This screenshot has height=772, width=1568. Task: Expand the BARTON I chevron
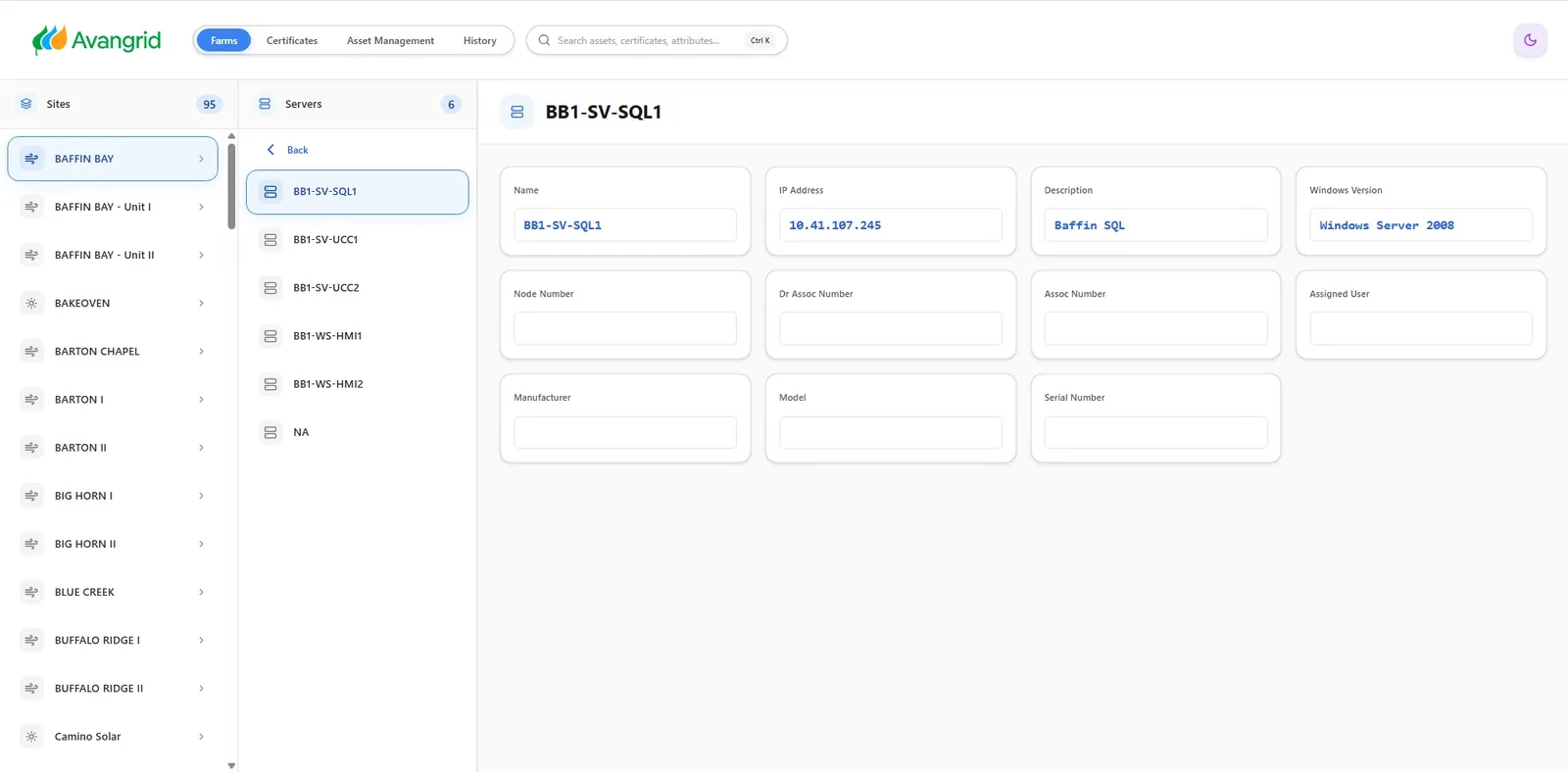202,400
